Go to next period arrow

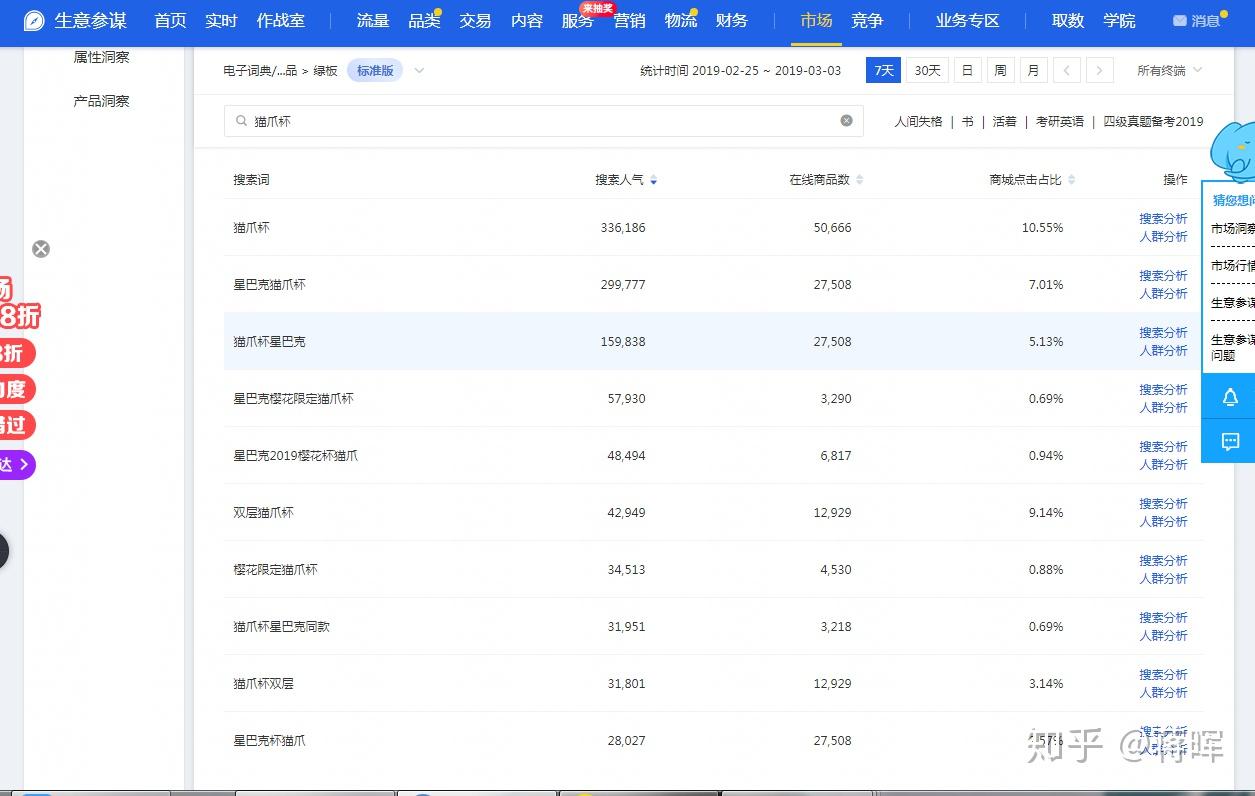1100,70
